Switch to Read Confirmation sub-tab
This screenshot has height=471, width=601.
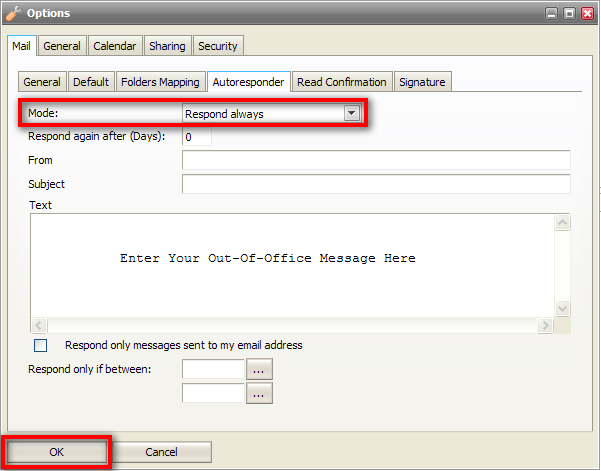tap(342, 82)
